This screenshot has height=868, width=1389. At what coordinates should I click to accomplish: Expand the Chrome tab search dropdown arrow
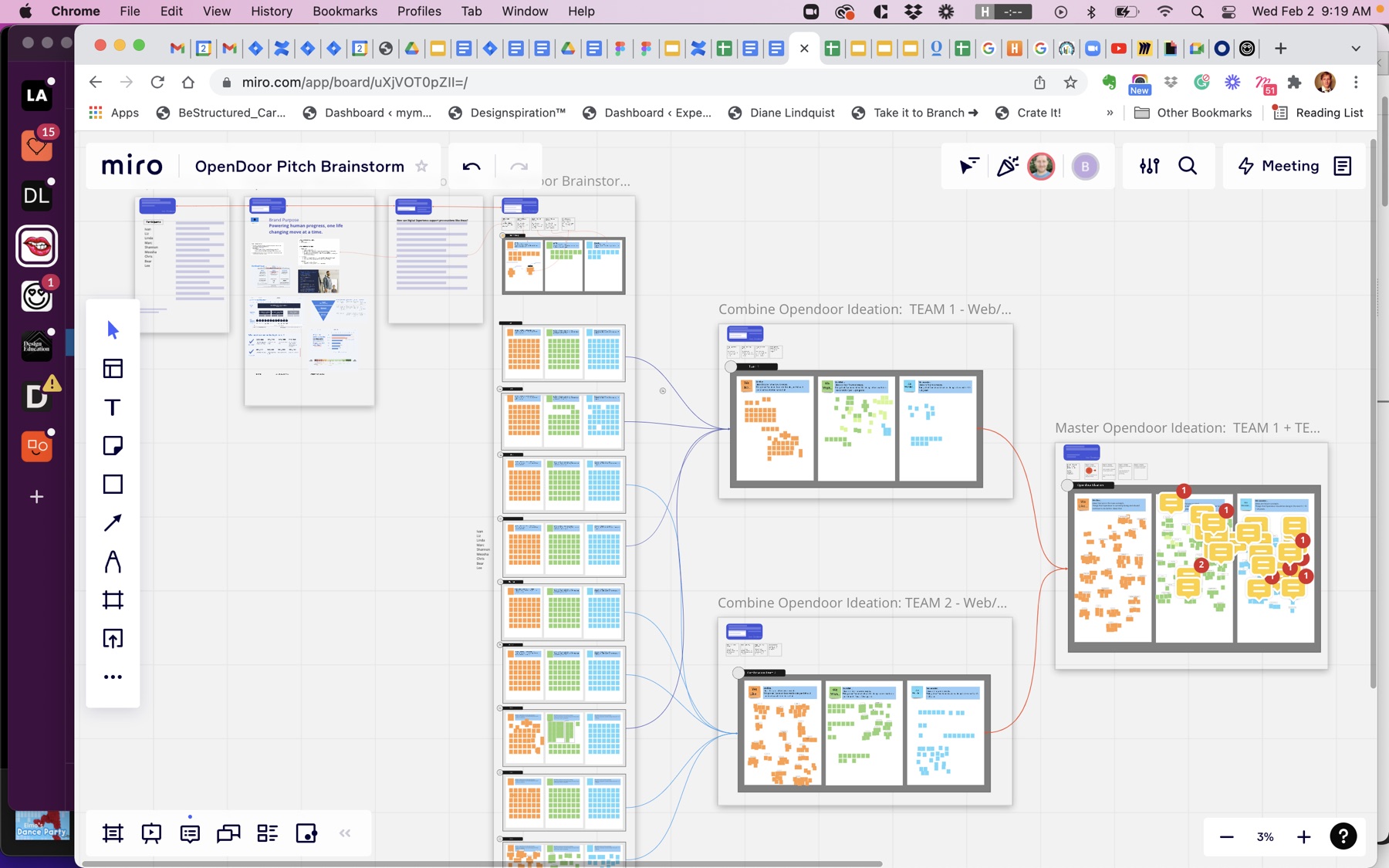[x=1356, y=48]
